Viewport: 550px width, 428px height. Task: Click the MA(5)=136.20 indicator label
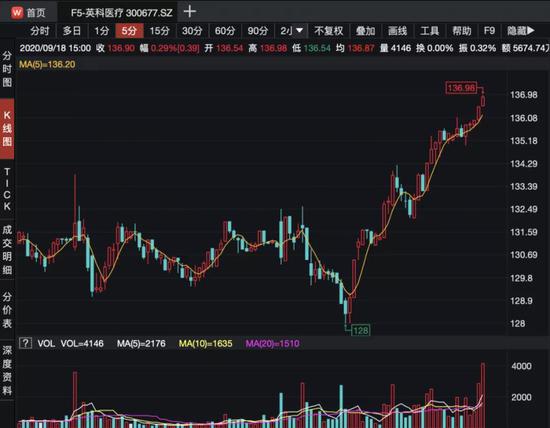pyautogui.click(x=47, y=64)
